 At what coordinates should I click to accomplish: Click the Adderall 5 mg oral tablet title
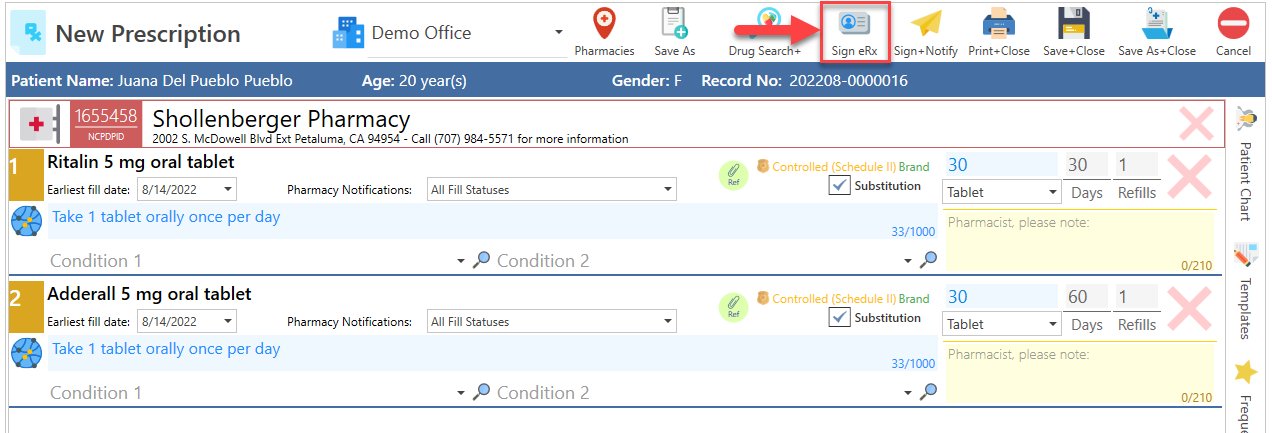[149, 294]
